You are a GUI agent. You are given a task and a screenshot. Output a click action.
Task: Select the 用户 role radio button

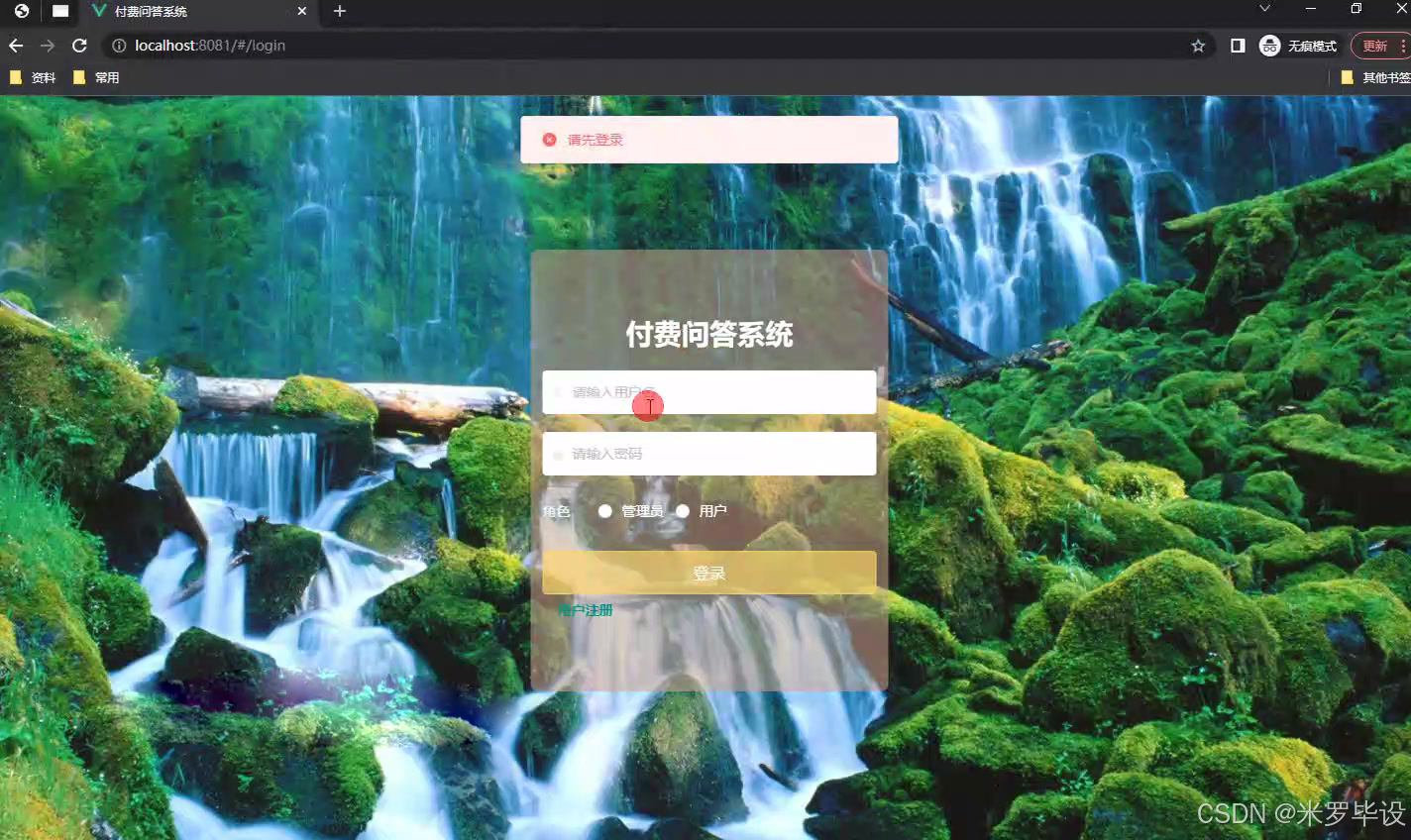683,511
